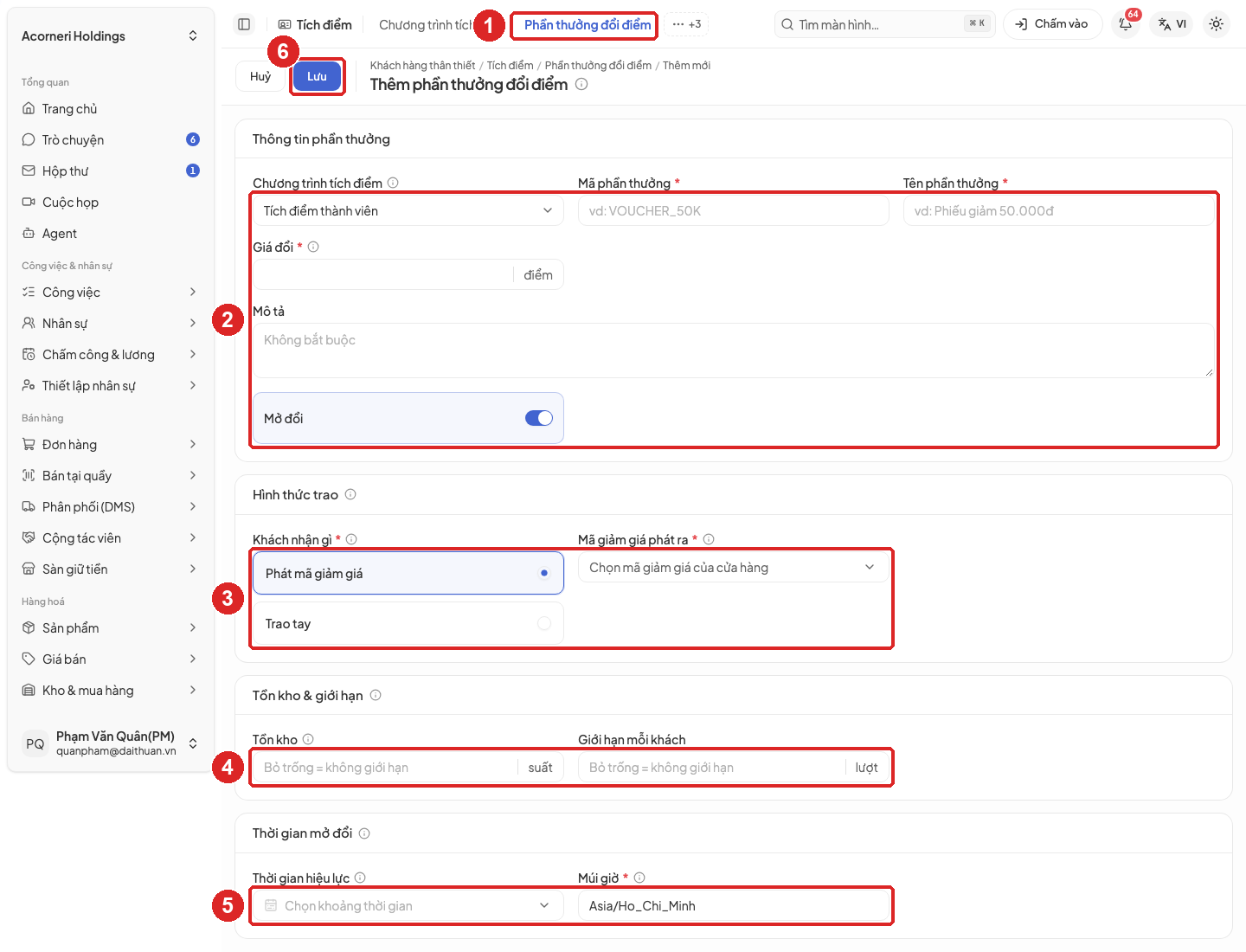Click into the Mô tả text area

pos(734,351)
